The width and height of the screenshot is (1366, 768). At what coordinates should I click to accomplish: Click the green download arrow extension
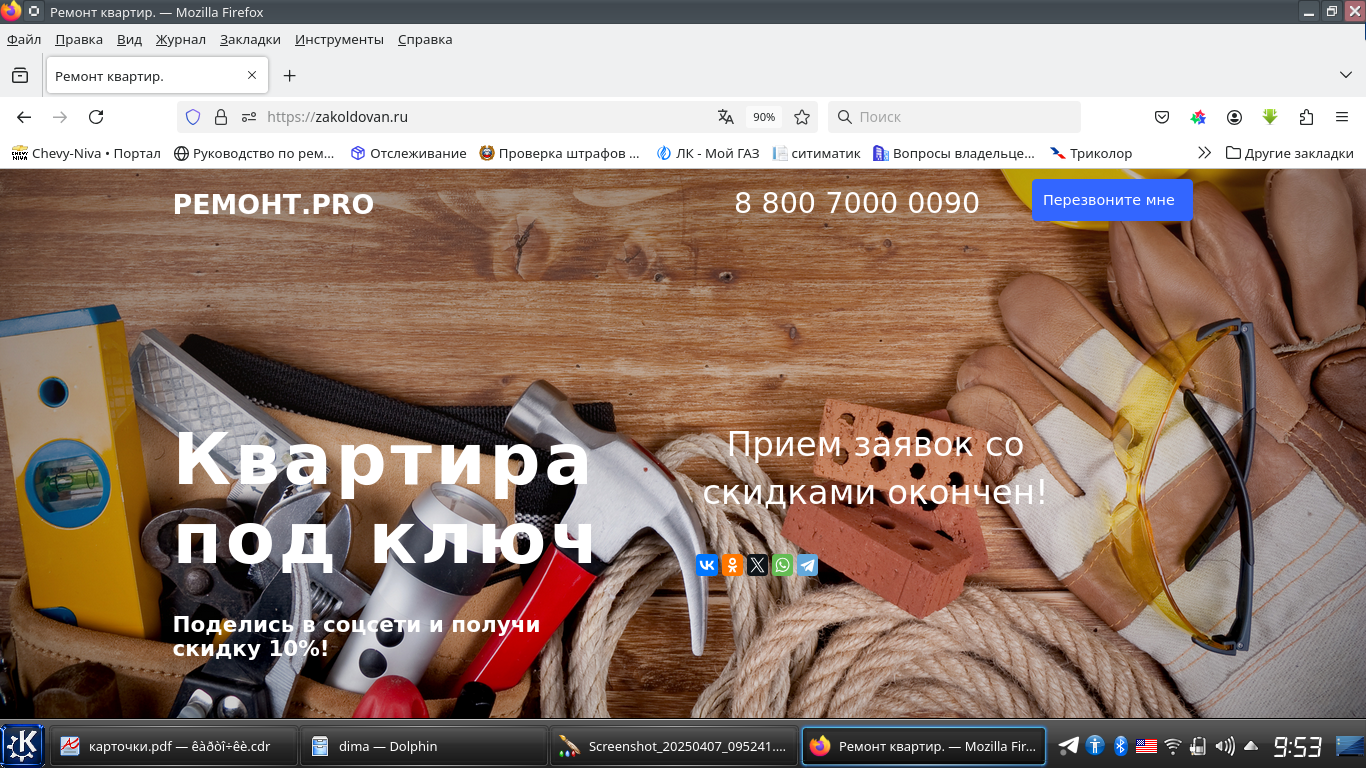click(1270, 117)
